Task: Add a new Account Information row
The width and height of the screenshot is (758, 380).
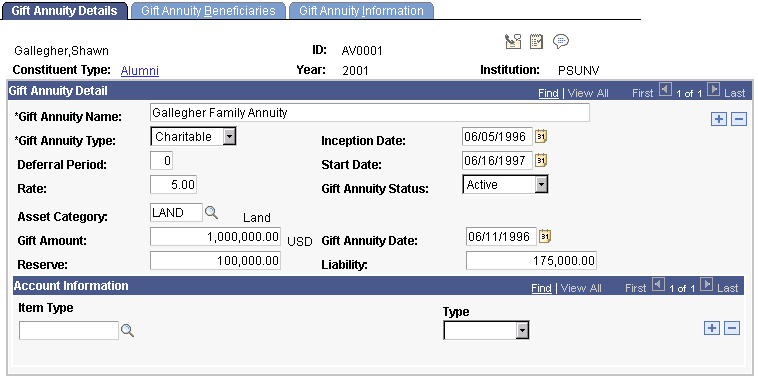Action: (712, 328)
